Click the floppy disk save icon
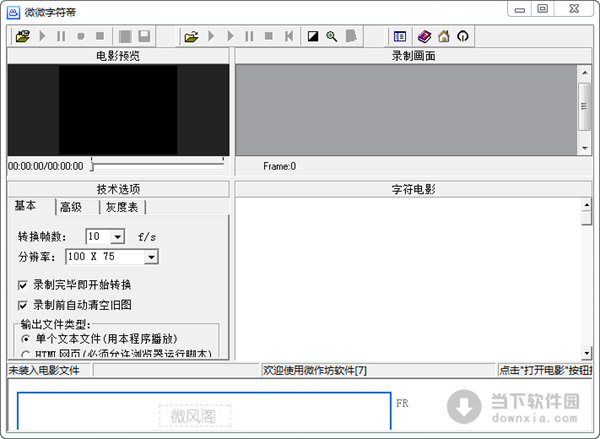The width and height of the screenshot is (600, 439). 144,36
